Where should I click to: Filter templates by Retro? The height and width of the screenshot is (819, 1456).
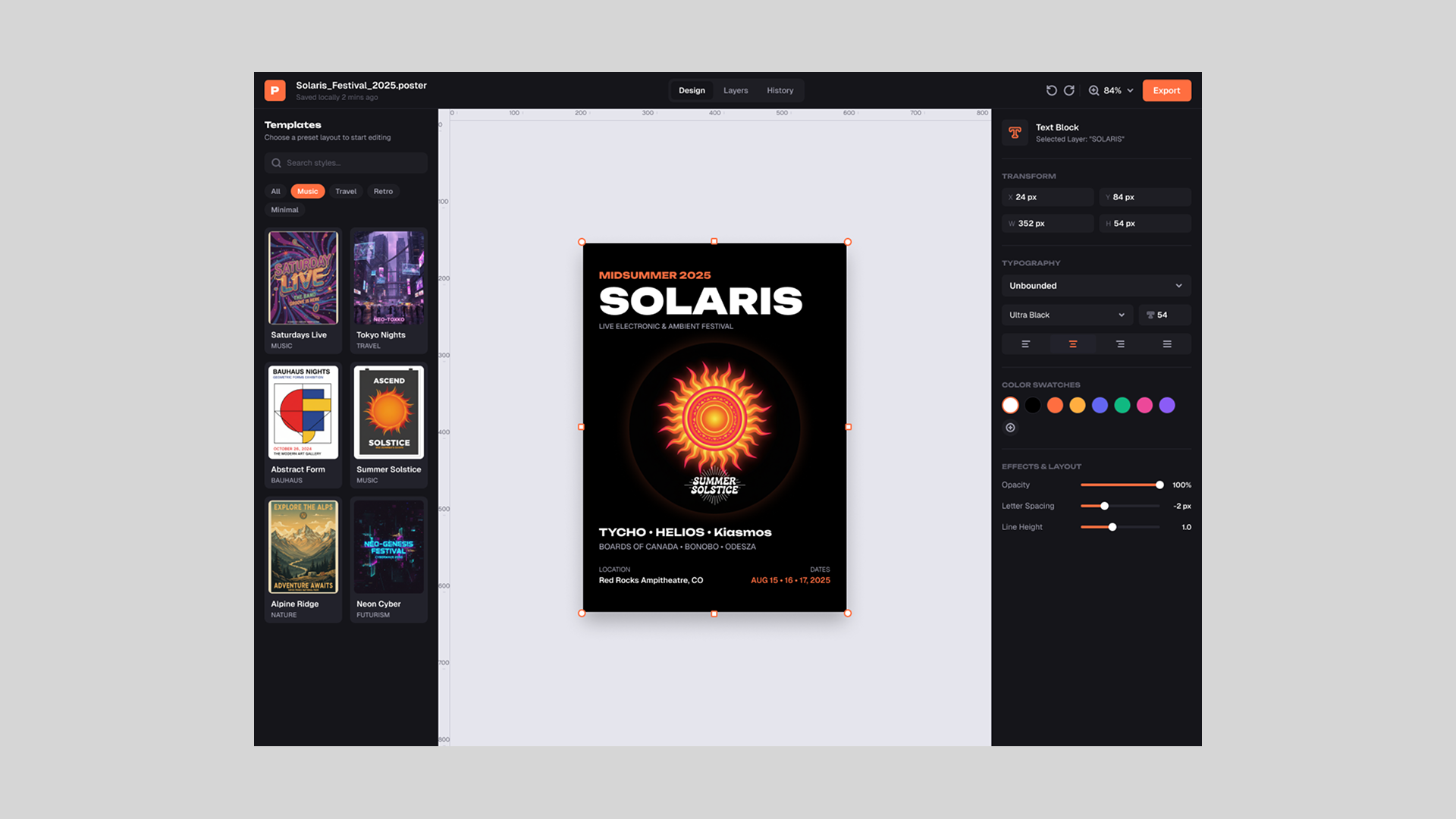click(x=383, y=191)
